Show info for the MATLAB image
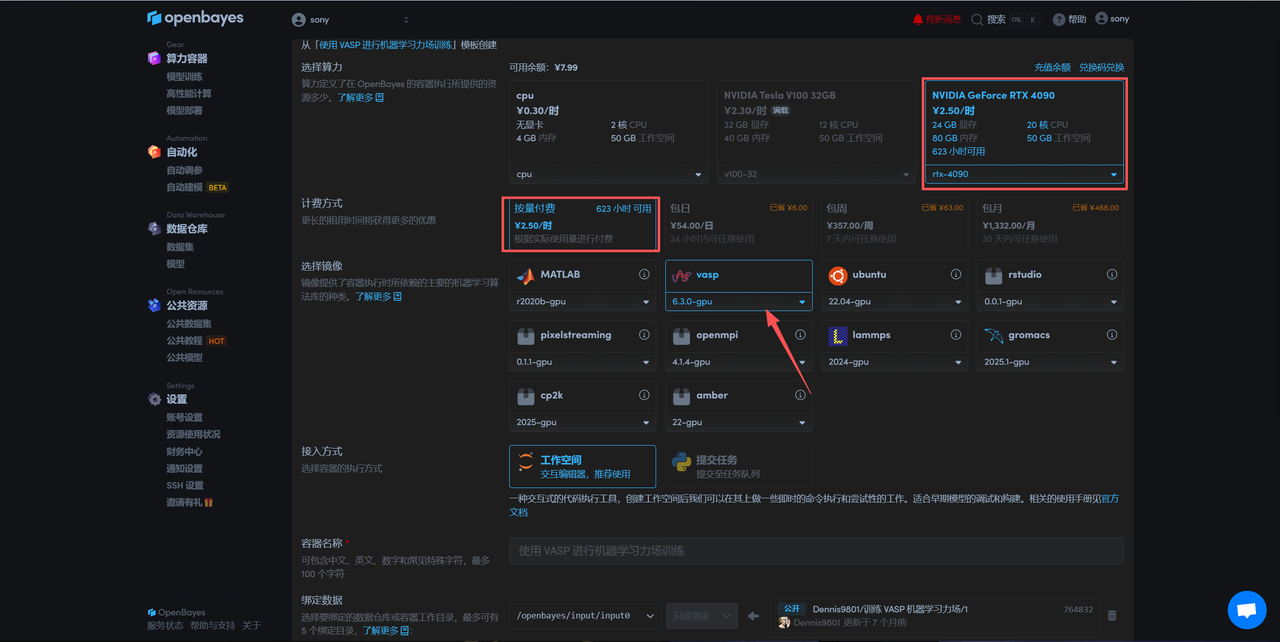Image resolution: width=1280 pixels, height=642 pixels. coord(644,275)
